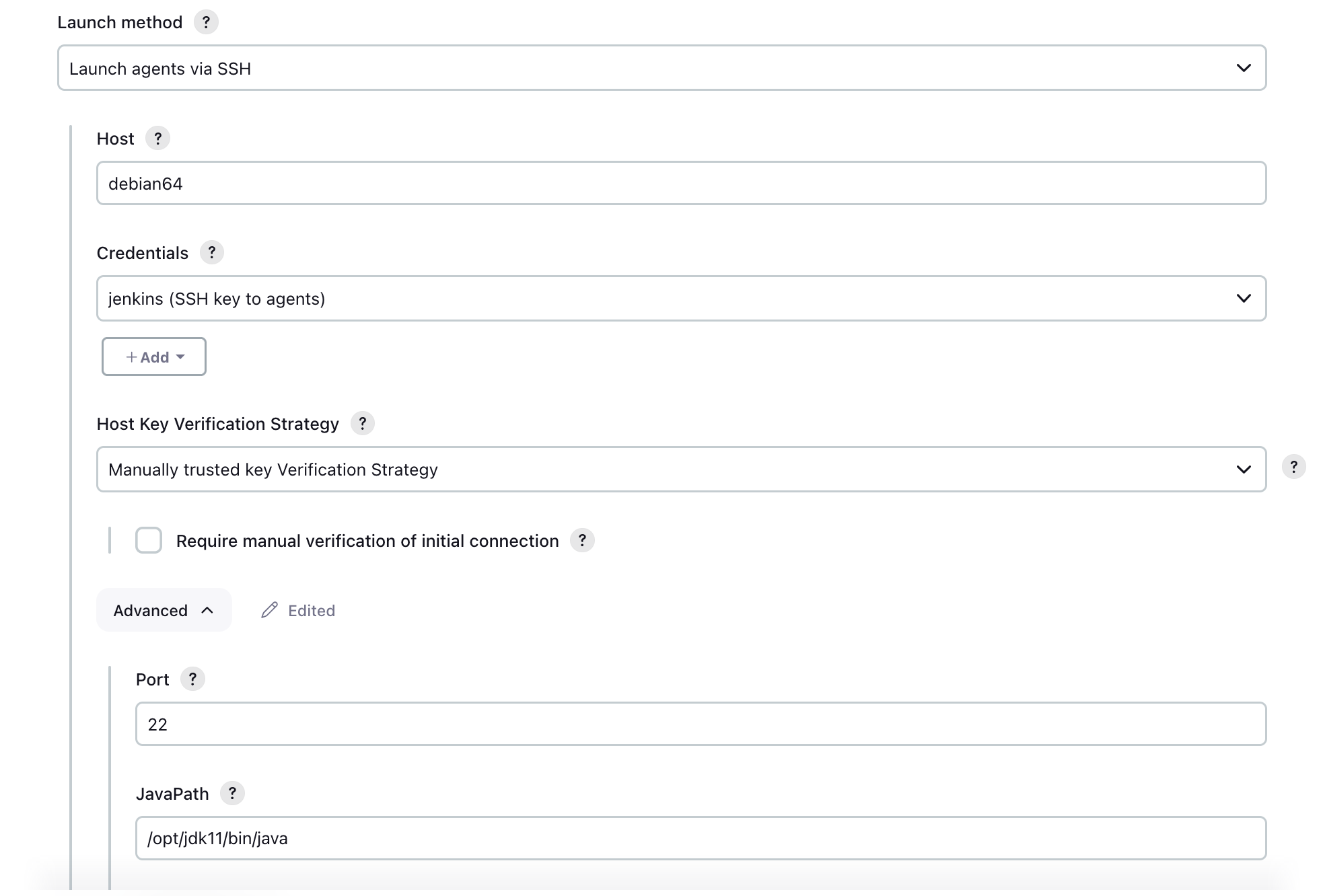Viewport: 1323px width, 896px height.
Task: Enable Require manual verification of initial connection
Action: coord(149,541)
